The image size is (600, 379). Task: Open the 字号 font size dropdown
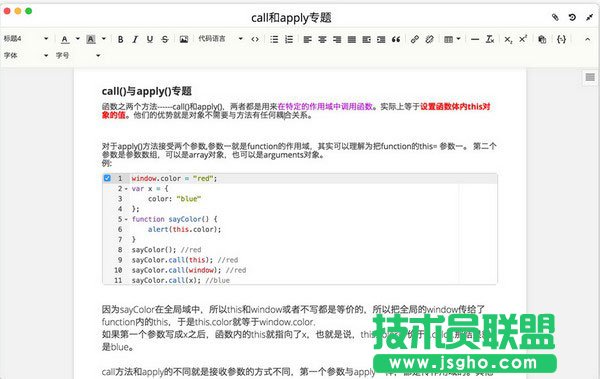pos(78,56)
